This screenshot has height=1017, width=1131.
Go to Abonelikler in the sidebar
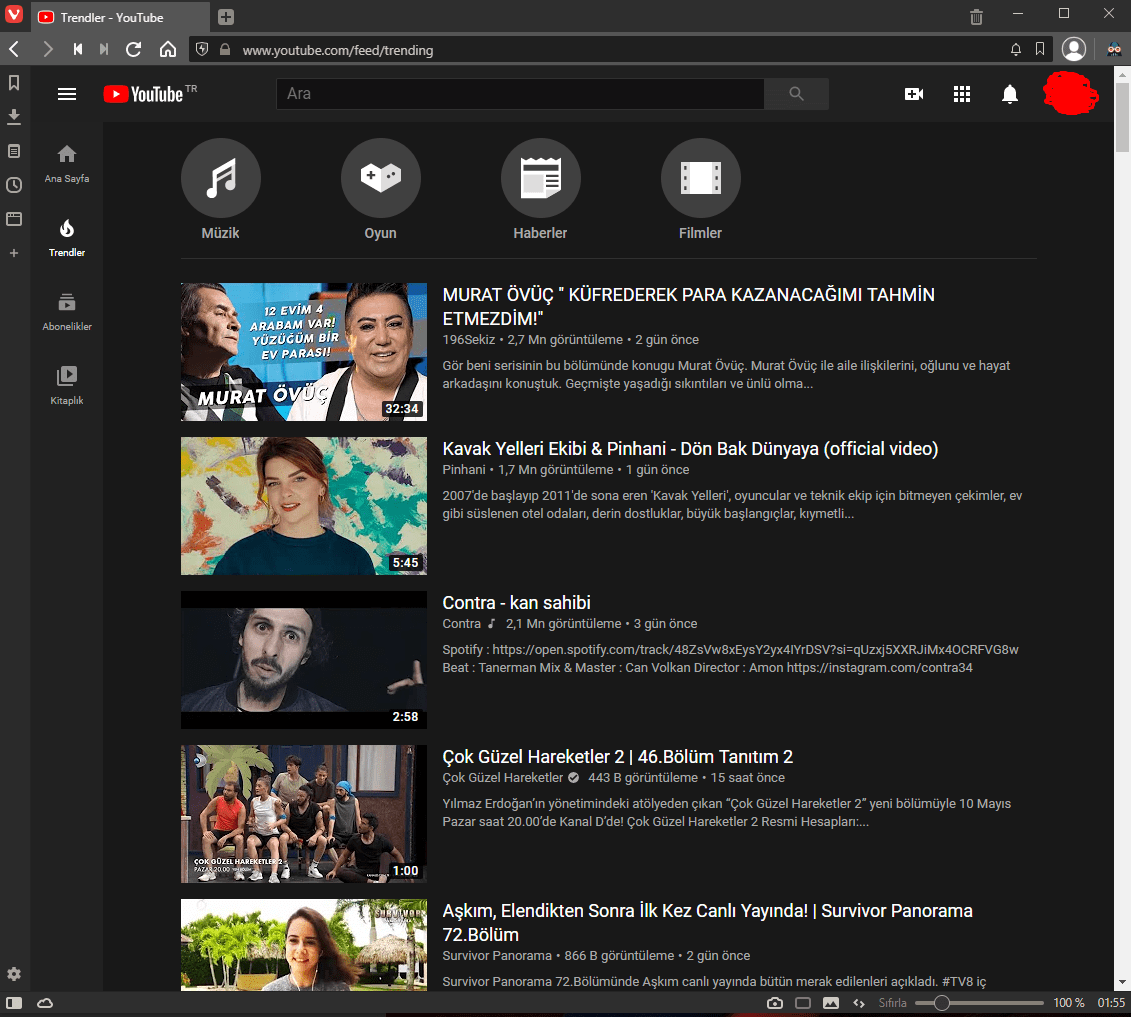66,310
